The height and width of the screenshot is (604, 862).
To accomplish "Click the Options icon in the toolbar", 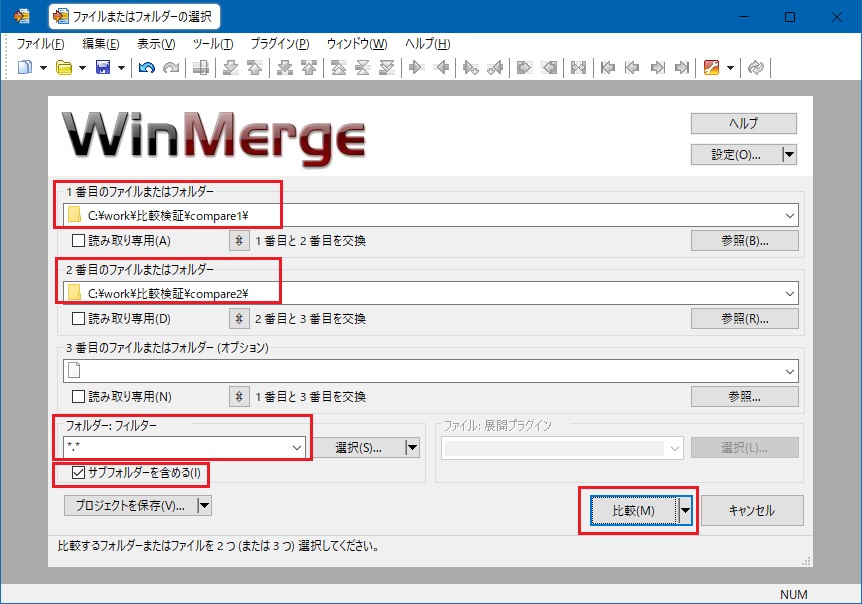I will 712,68.
